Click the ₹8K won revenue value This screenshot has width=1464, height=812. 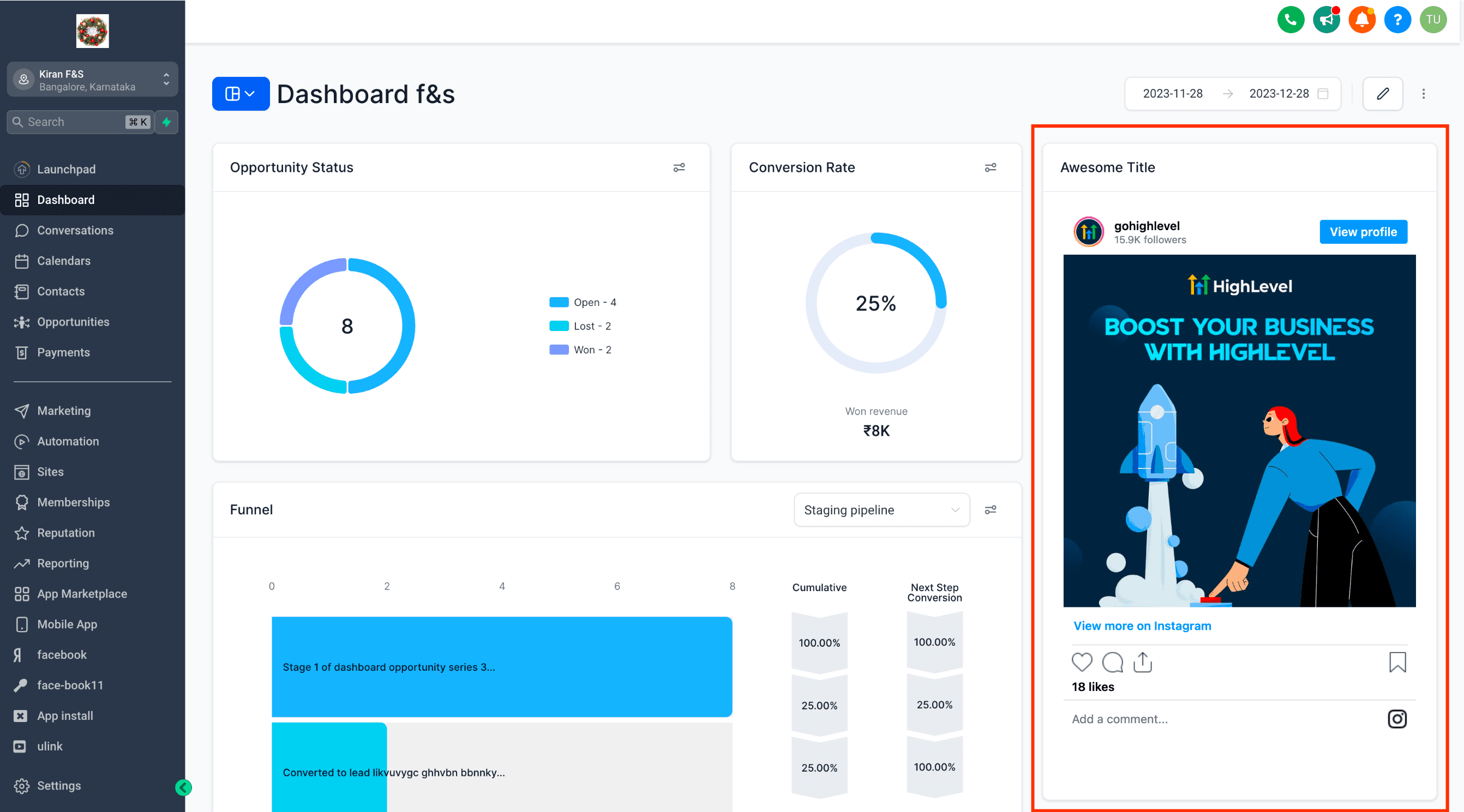pos(876,431)
